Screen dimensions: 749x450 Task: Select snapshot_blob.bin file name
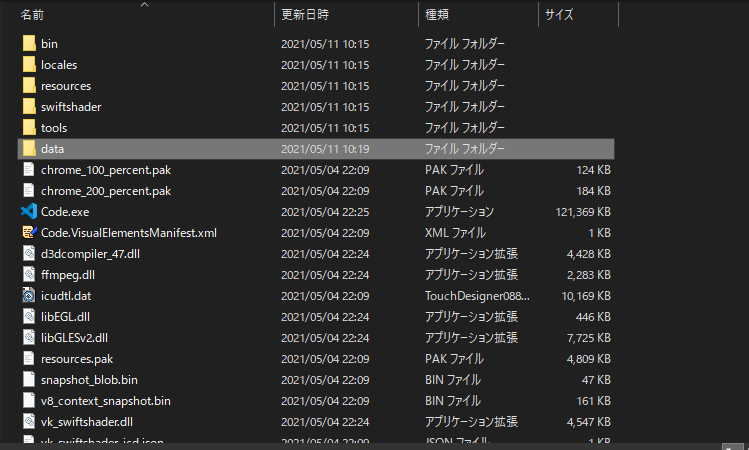point(89,380)
